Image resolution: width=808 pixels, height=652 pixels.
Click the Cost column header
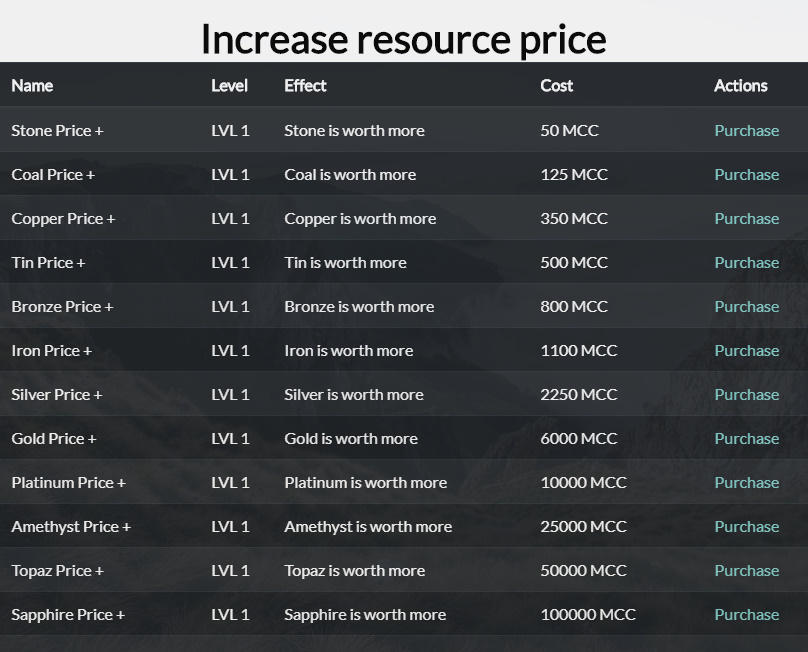coord(557,86)
